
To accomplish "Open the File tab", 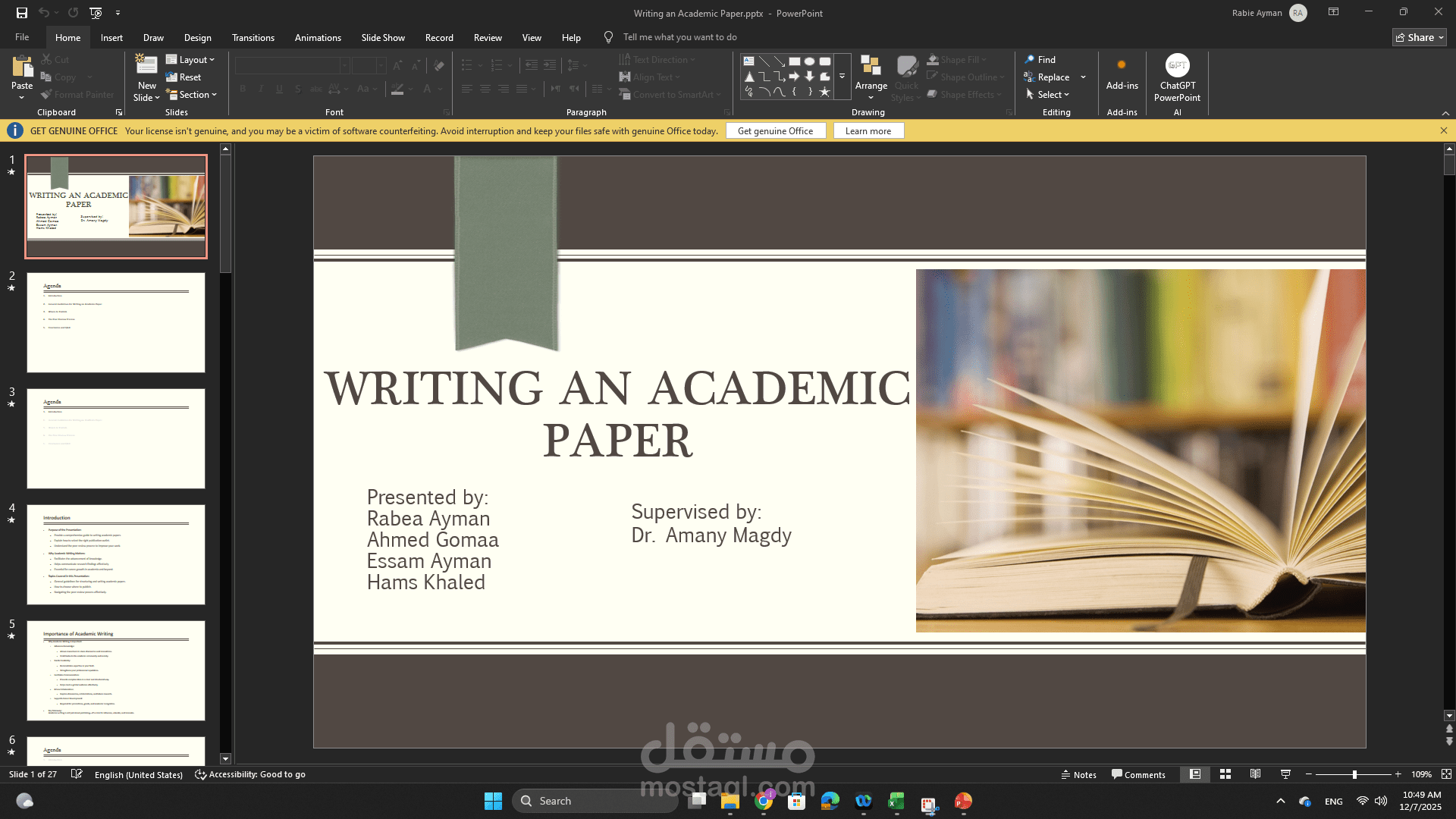I will click(22, 37).
